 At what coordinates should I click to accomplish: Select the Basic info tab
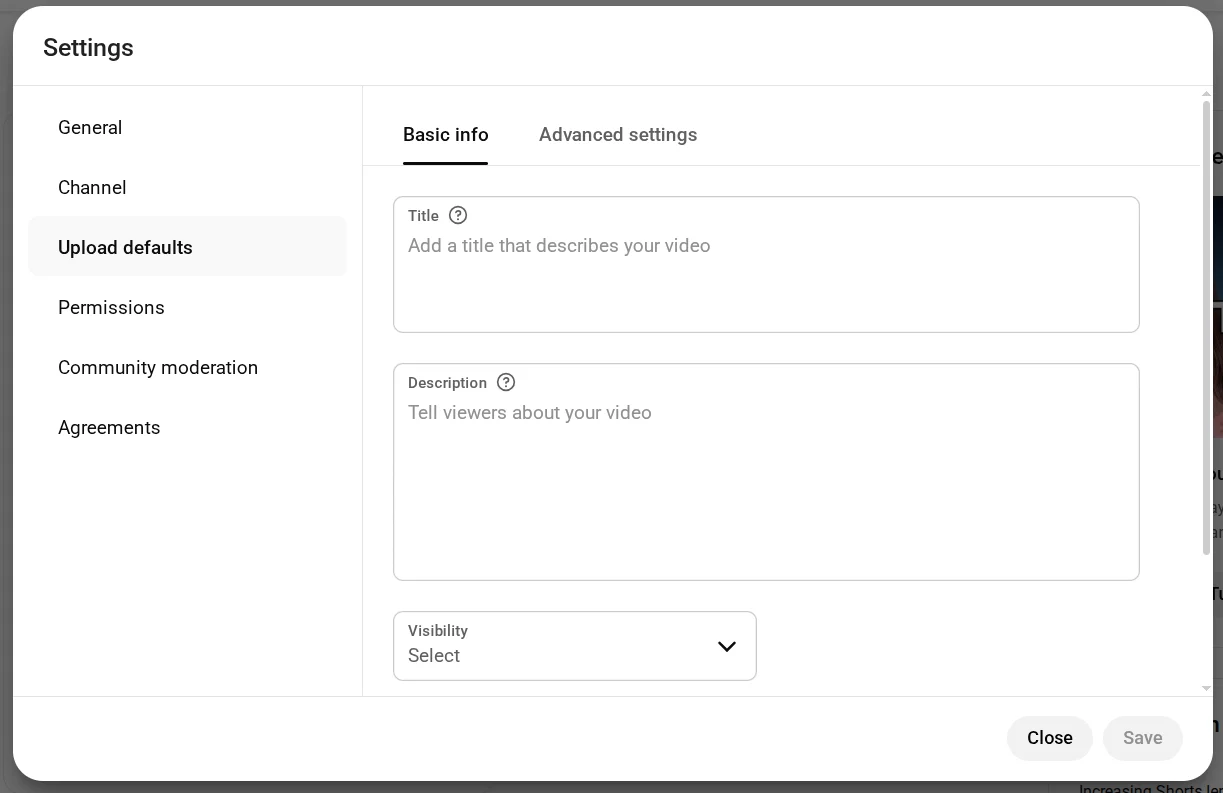[x=445, y=135]
